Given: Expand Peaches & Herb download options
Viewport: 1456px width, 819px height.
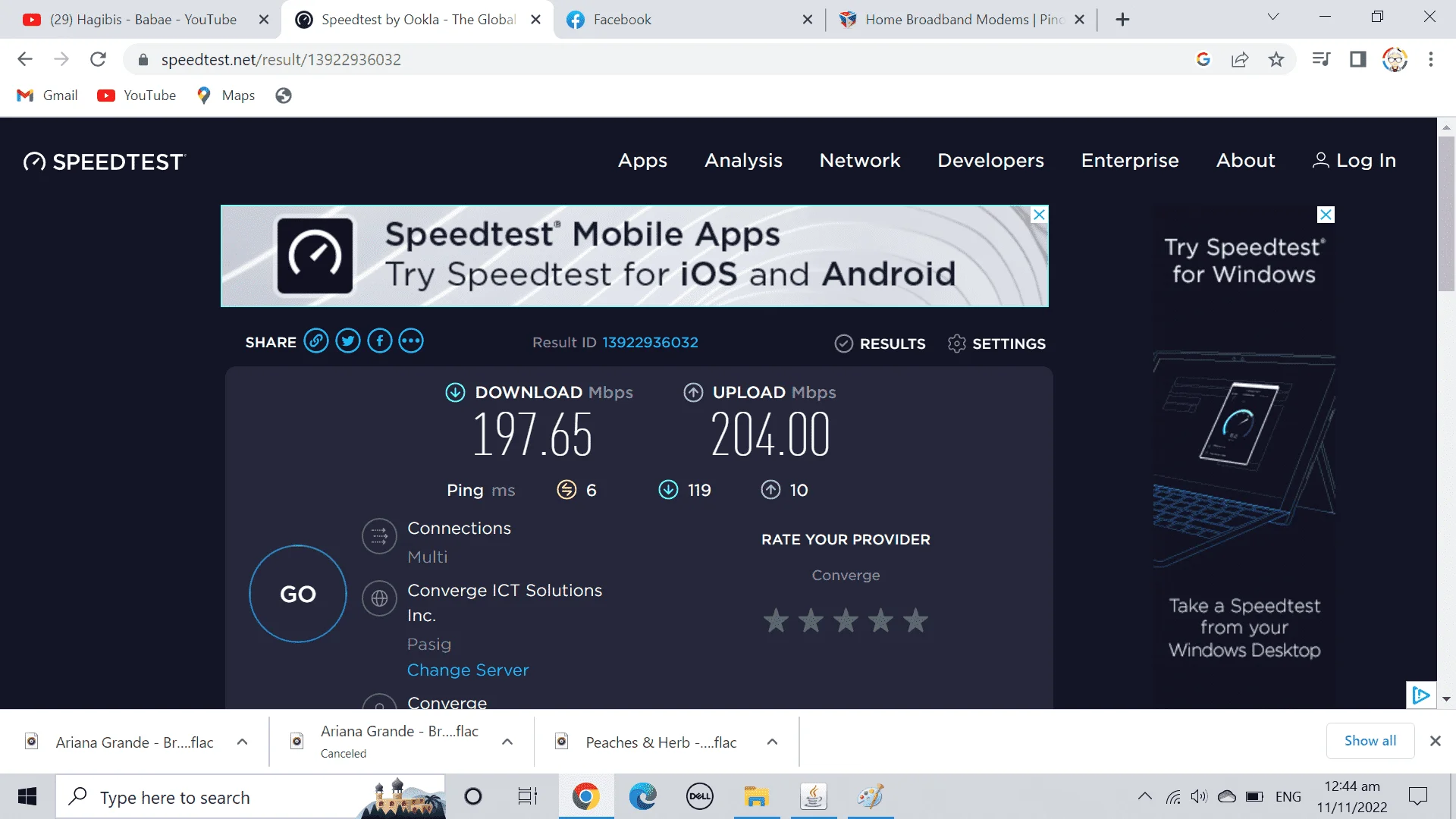Looking at the screenshot, I should coord(772,742).
